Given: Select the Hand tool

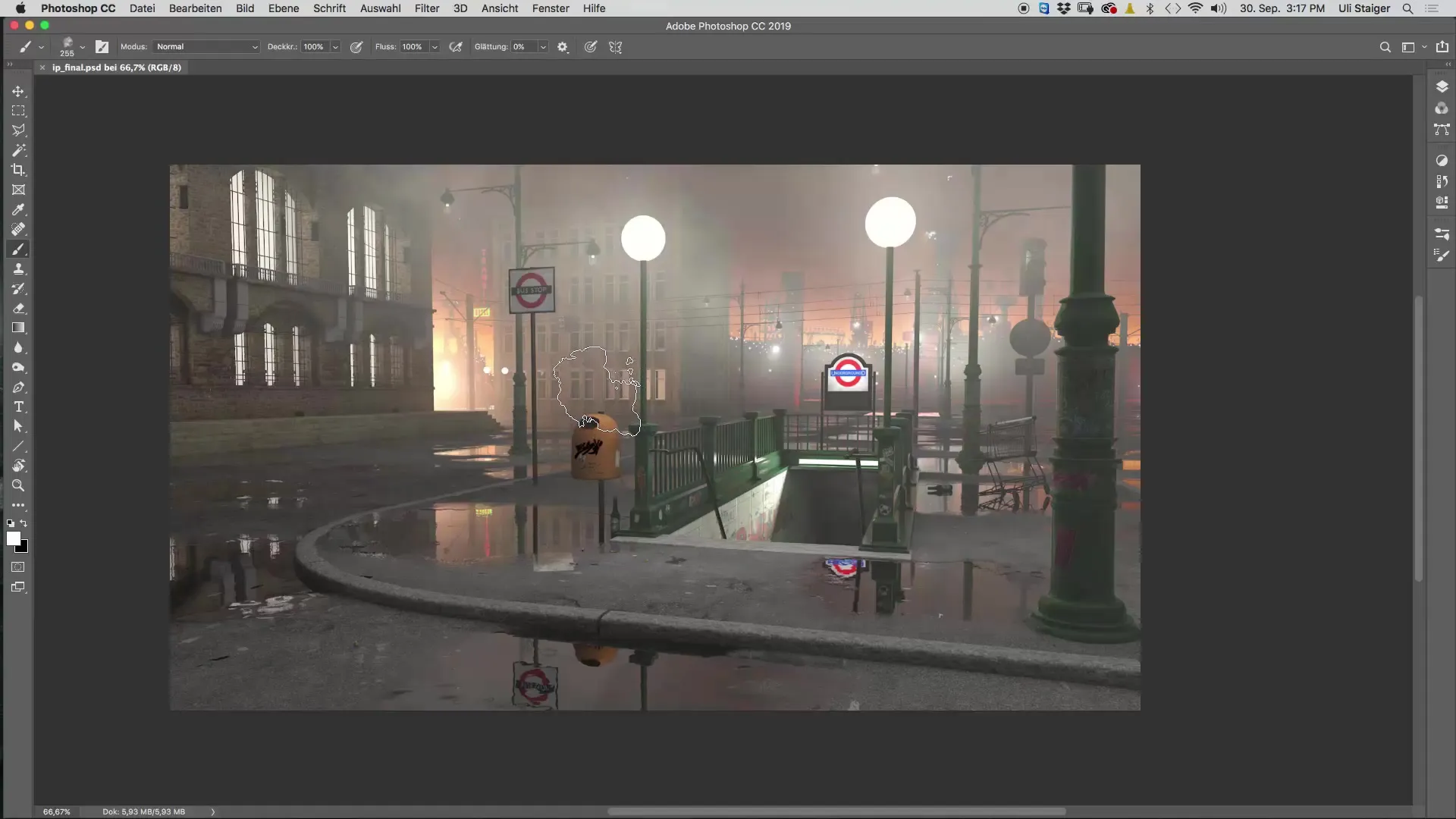Looking at the screenshot, I should click(x=18, y=466).
